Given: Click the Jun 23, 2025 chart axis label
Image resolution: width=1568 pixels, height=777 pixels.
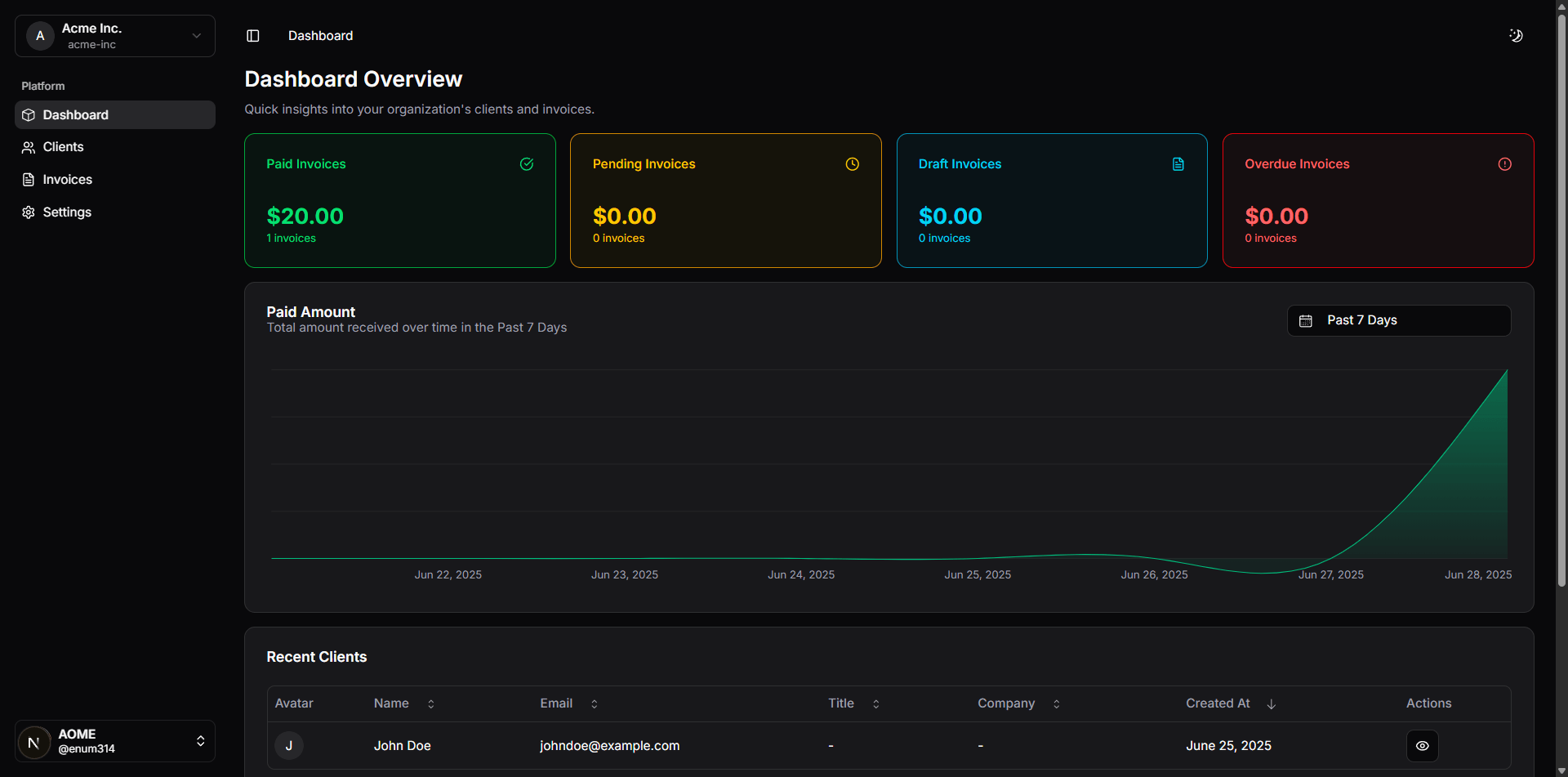Looking at the screenshot, I should [x=625, y=575].
